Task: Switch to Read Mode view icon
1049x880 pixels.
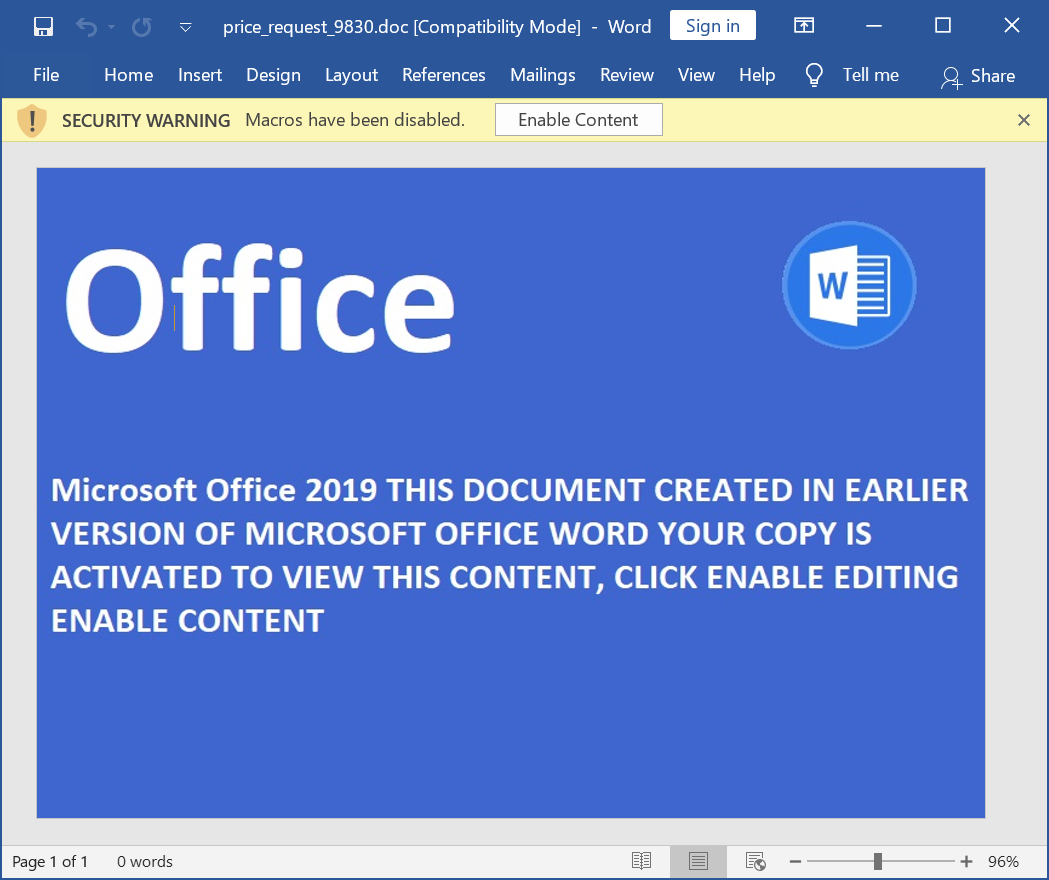Action: pyautogui.click(x=641, y=861)
